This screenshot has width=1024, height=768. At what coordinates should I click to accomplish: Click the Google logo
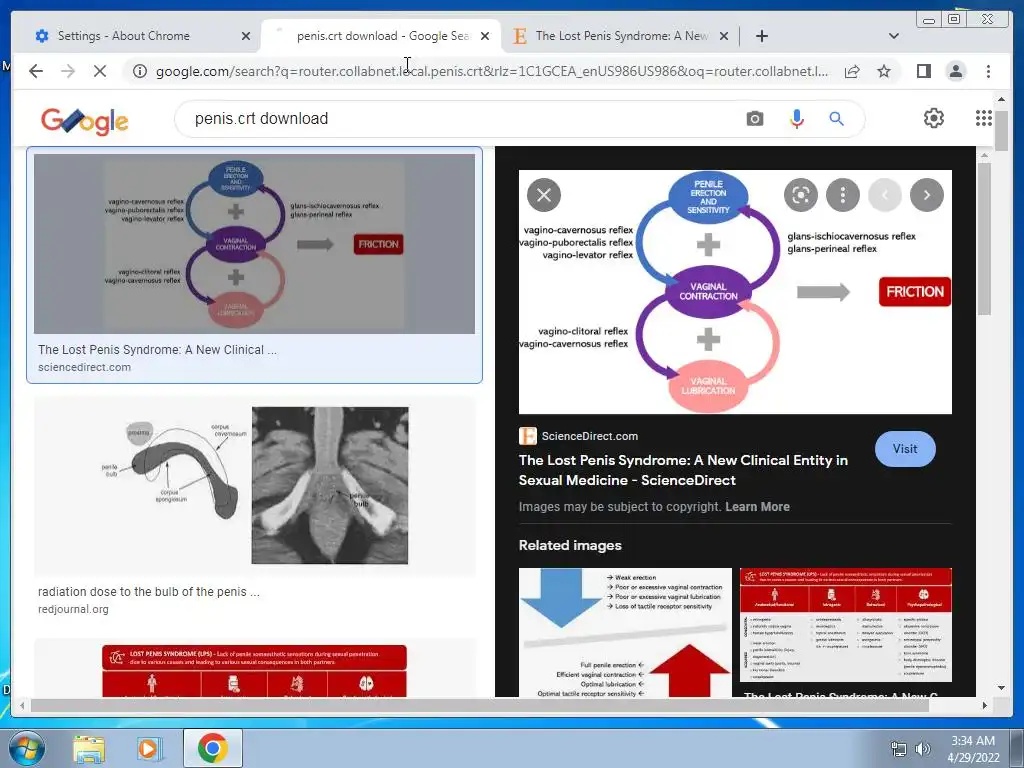pos(84,120)
